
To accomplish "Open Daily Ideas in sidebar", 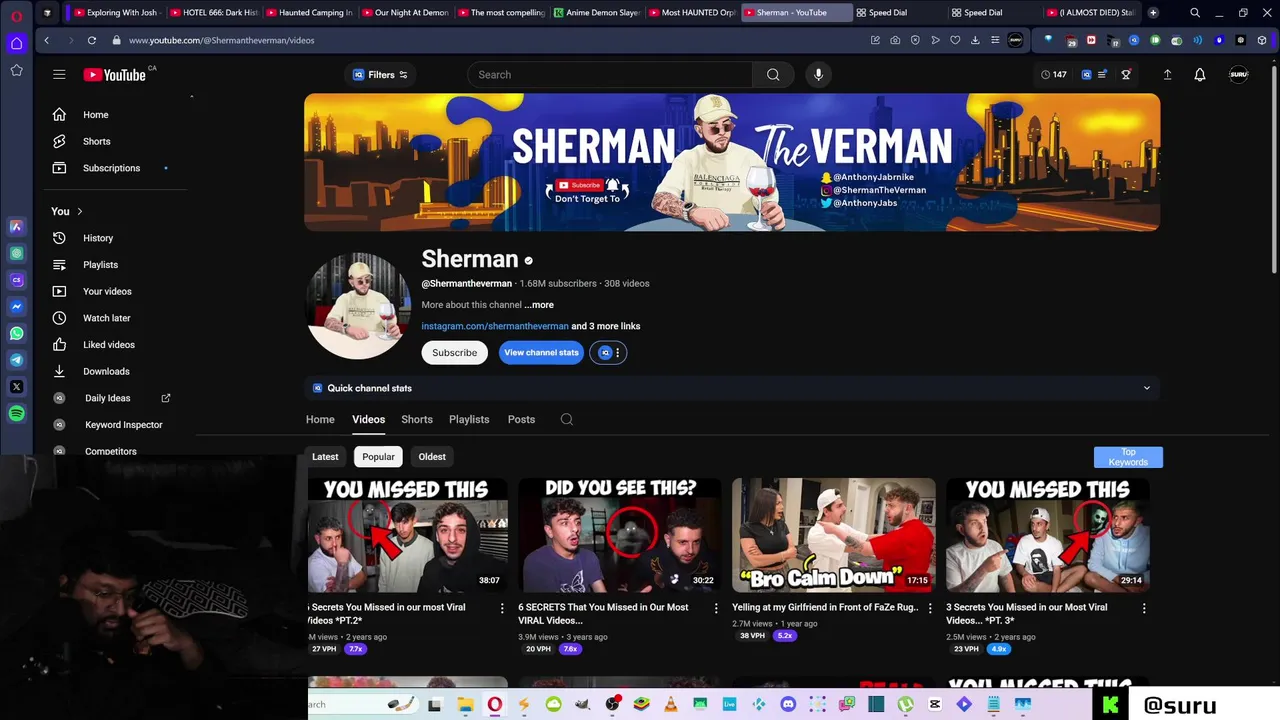I will click(x=108, y=398).
